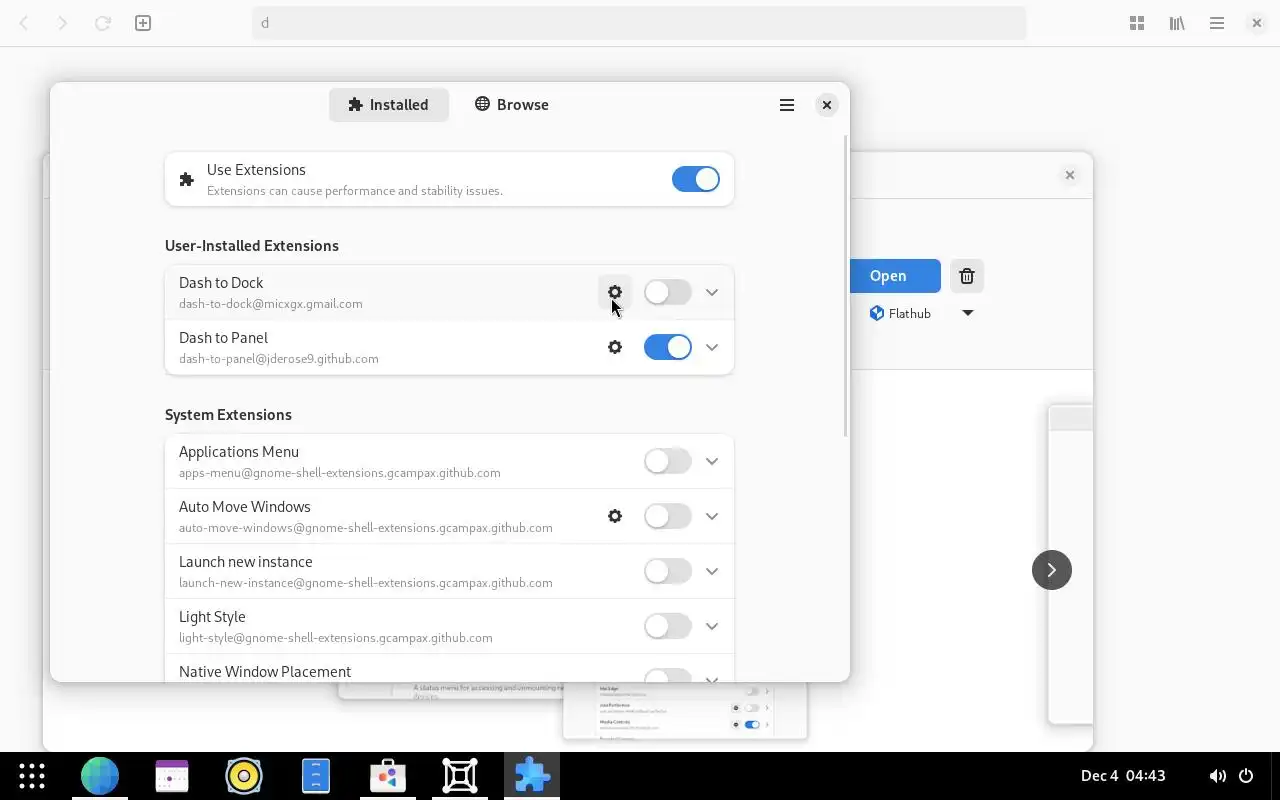Switch to the Installed tab
This screenshot has height=800, width=1280.
click(388, 105)
